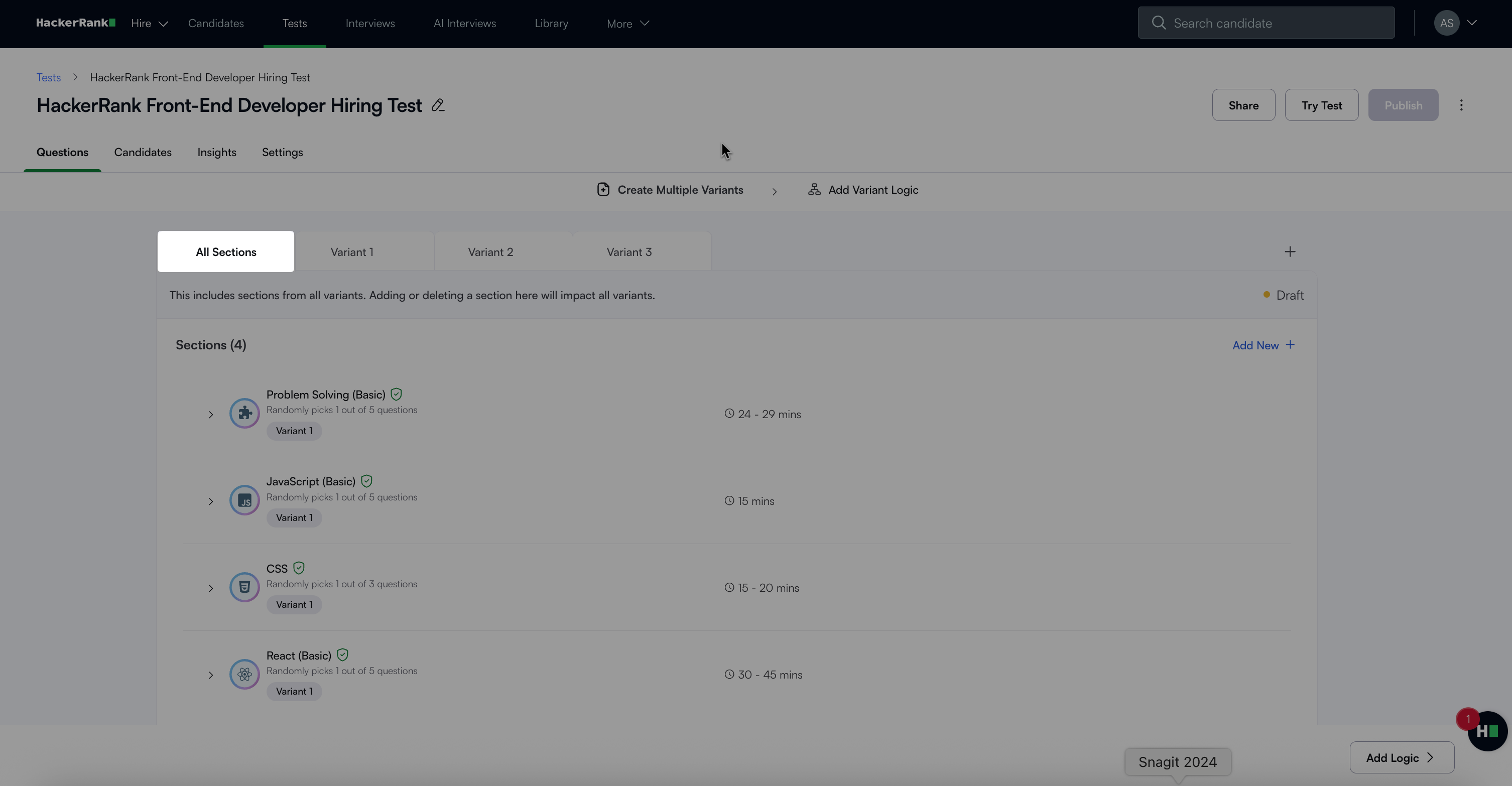The width and height of the screenshot is (1512, 786).
Task: Click the plus icon to add variant
Action: tap(1290, 252)
